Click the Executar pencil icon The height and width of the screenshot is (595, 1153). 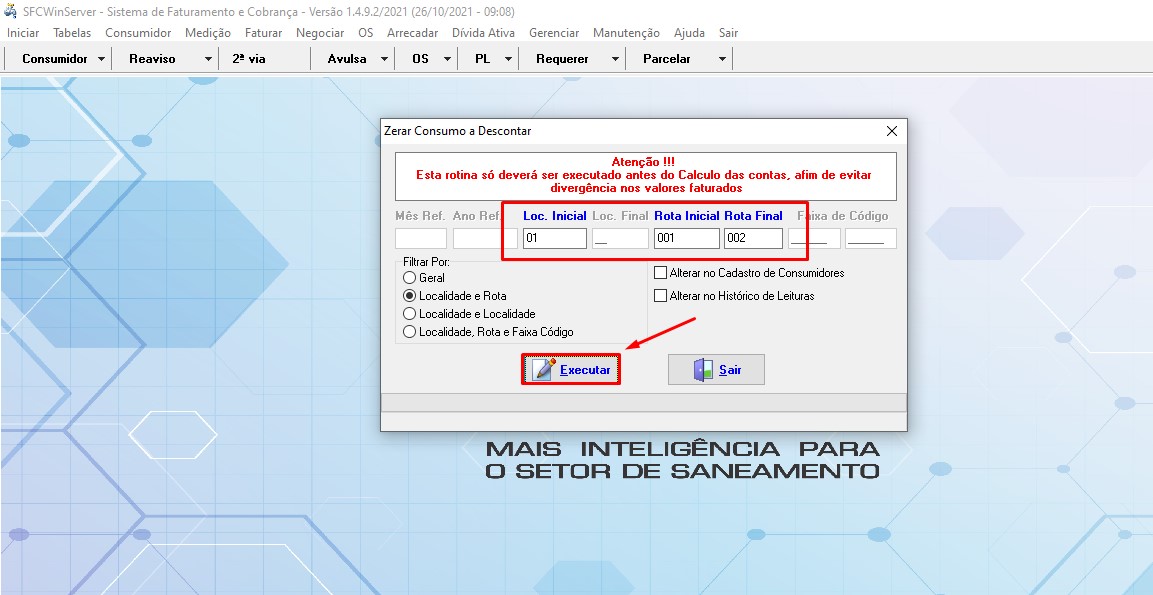544,370
